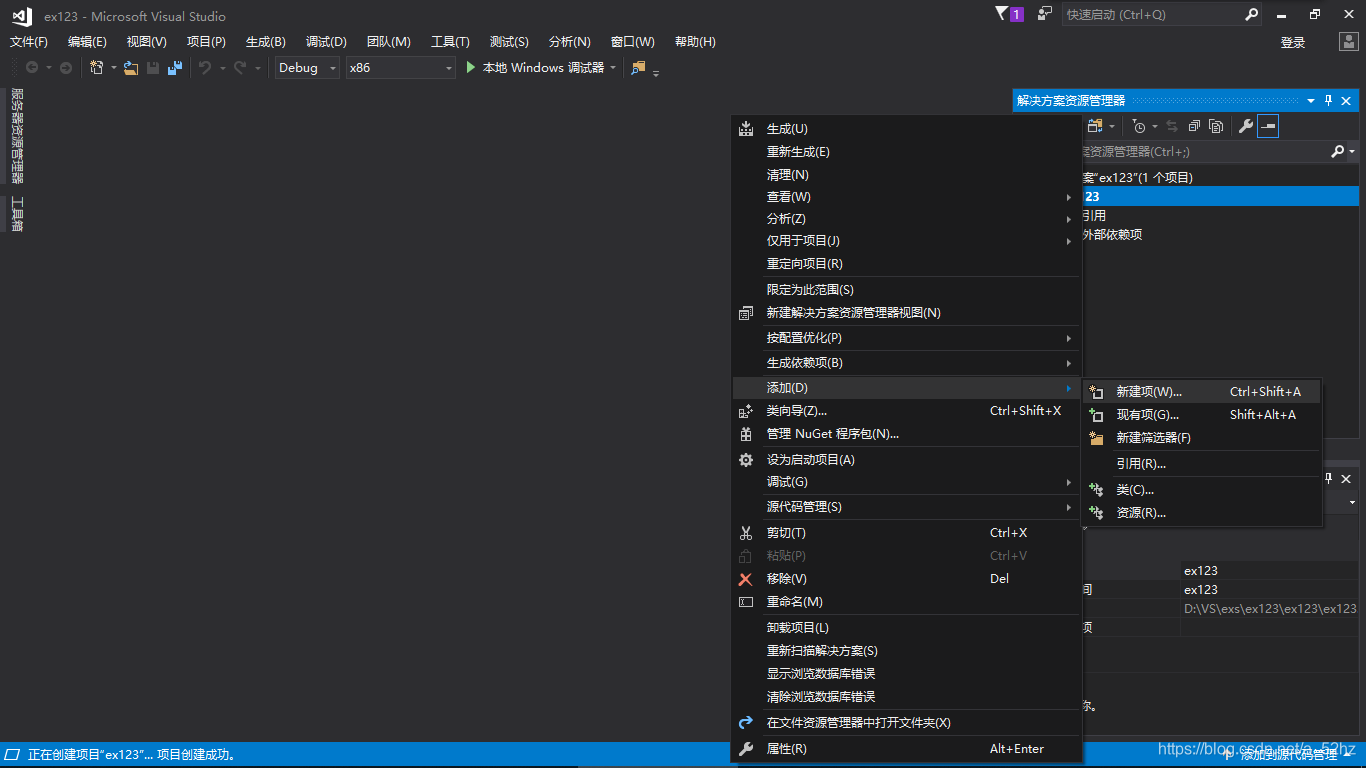Click 生成(U) in the context menu

click(907, 129)
